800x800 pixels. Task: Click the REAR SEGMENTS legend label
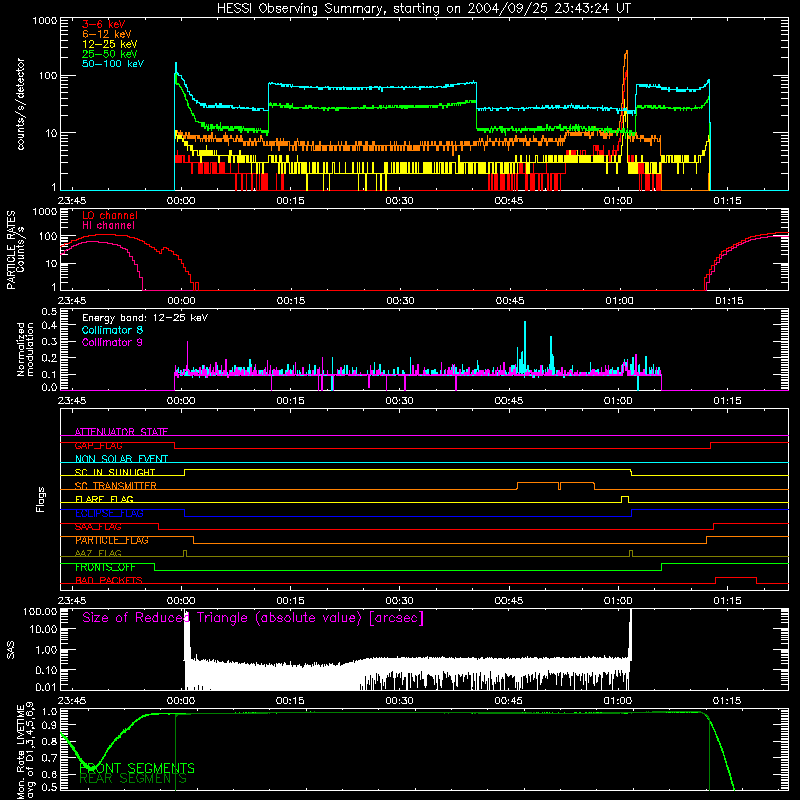[133, 779]
